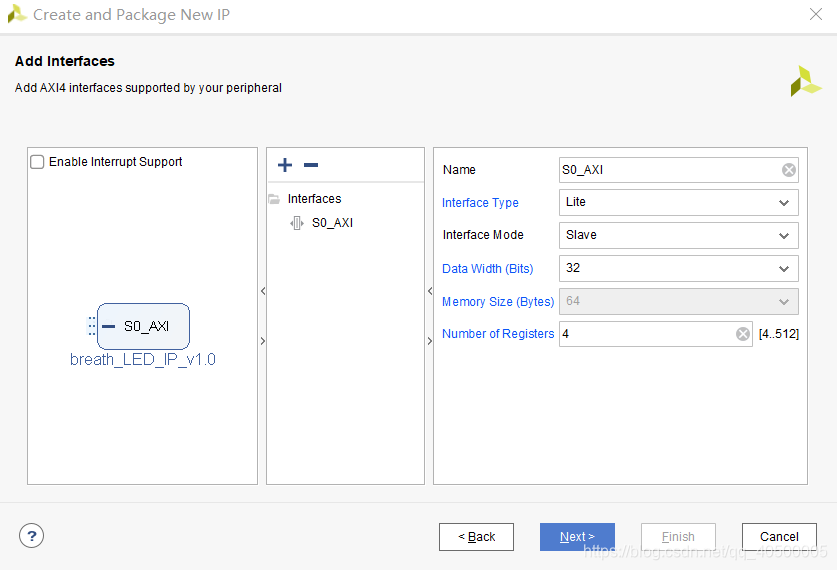The height and width of the screenshot is (570, 837).
Task: Expand left pane with right arrow
Action: (x=263, y=341)
